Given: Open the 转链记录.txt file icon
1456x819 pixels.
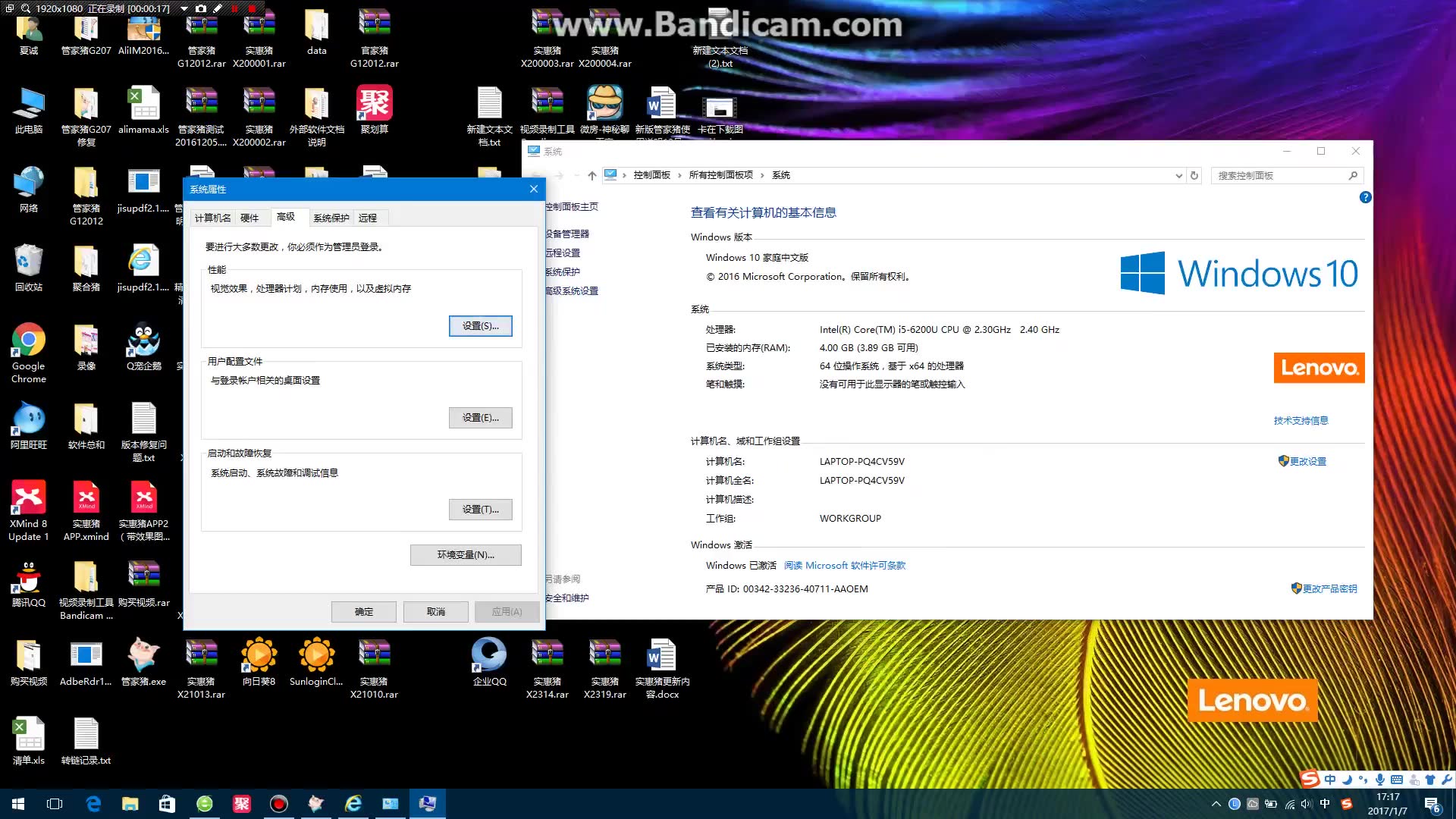Looking at the screenshot, I should coord(86,741).
